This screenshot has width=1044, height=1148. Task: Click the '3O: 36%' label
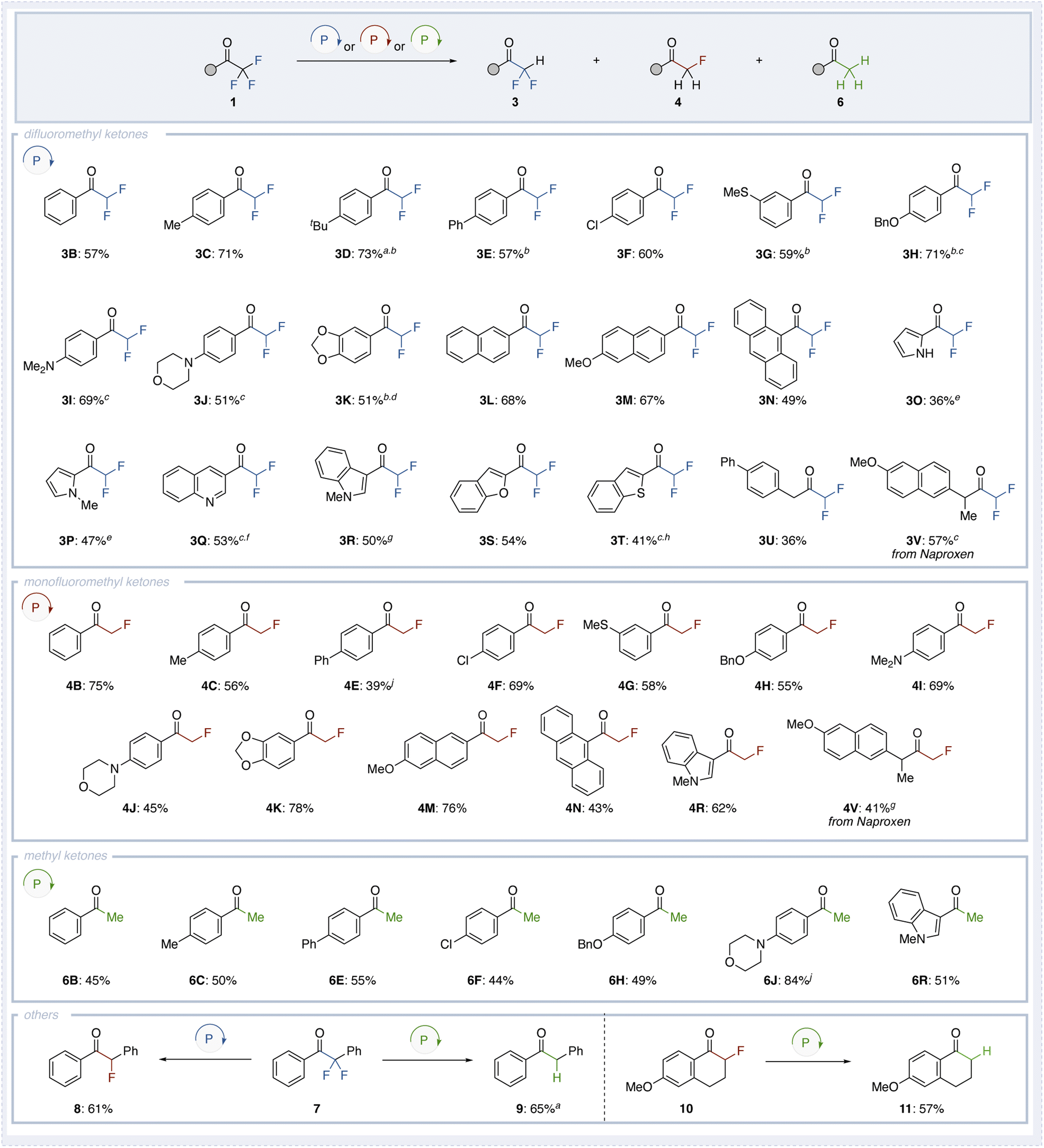click(932, 400)
